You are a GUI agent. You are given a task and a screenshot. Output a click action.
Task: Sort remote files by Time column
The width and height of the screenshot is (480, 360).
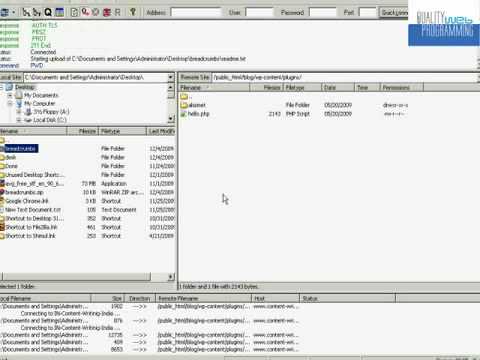pos(367,88)
